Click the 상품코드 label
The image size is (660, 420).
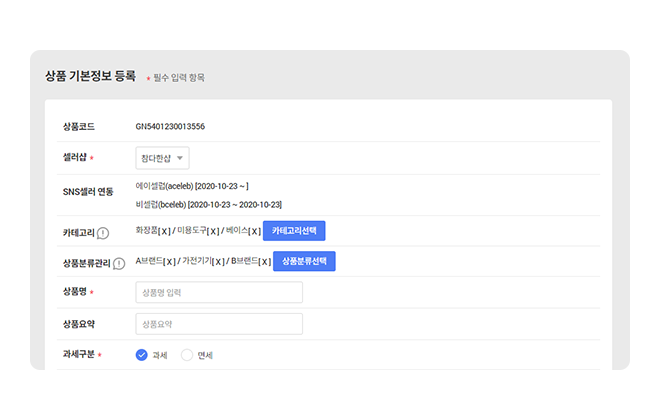79,127
